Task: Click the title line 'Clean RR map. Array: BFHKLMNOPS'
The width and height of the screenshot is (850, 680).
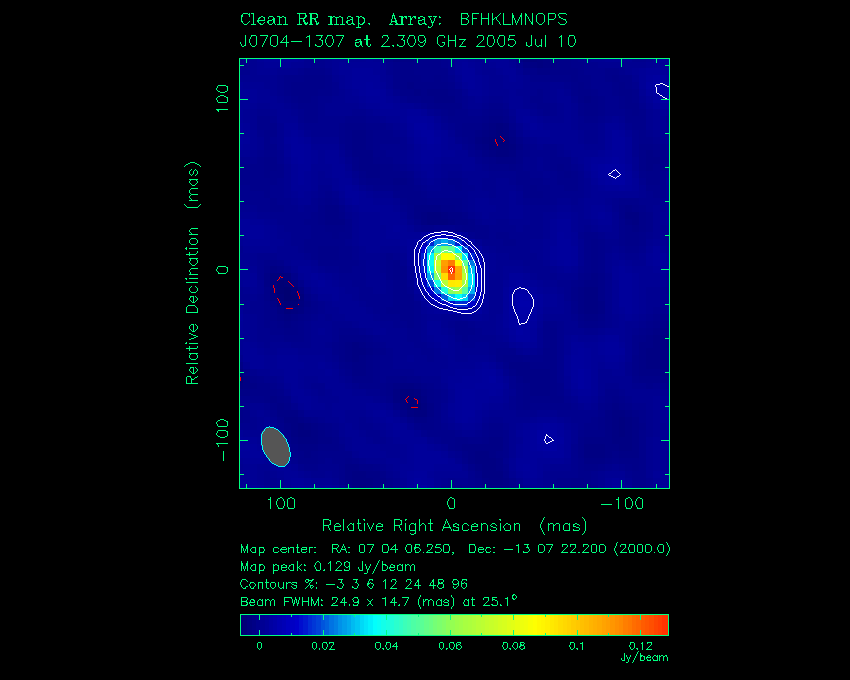Action: click(403, 20)
